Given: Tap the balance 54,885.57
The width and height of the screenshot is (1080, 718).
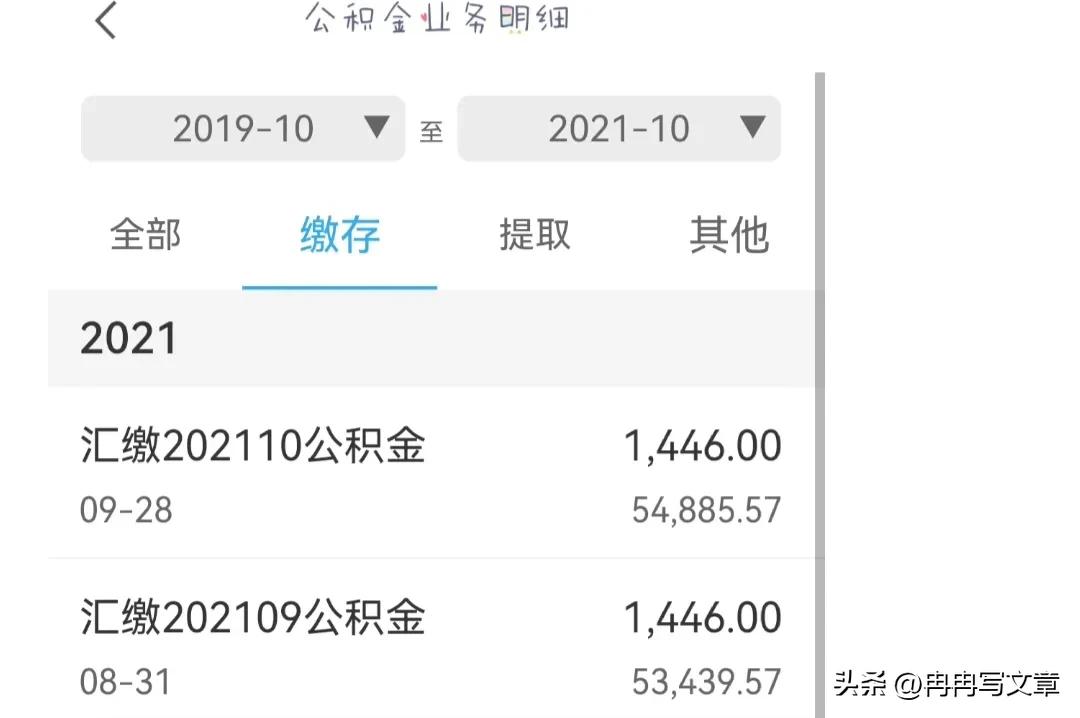Looking at the screenshot, I should (x=707, y=509).
